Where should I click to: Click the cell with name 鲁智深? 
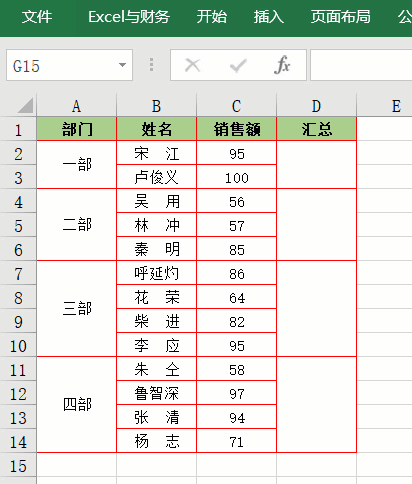click(157, 393)
